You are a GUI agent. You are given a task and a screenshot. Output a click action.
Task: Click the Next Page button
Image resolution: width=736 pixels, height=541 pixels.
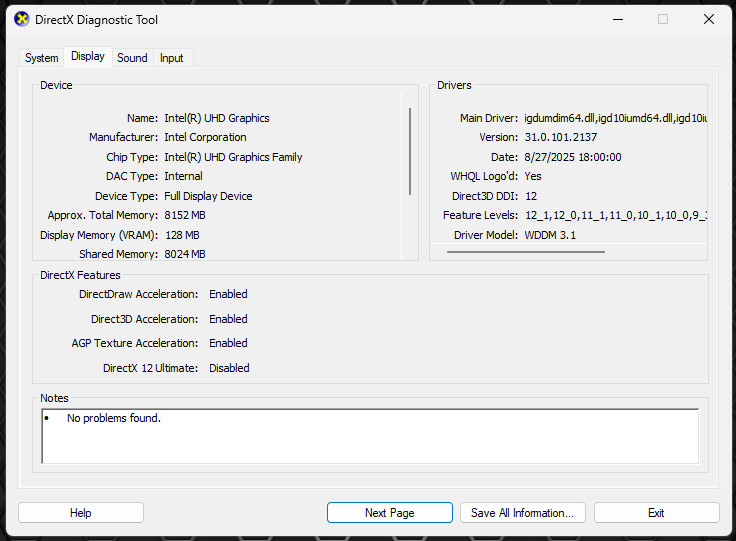point(390,512)
